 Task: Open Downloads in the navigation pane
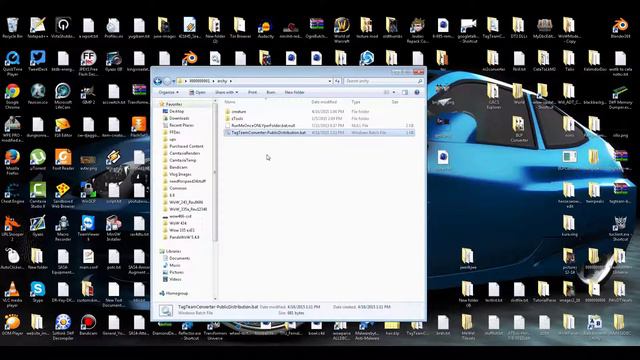pos(179,118)
